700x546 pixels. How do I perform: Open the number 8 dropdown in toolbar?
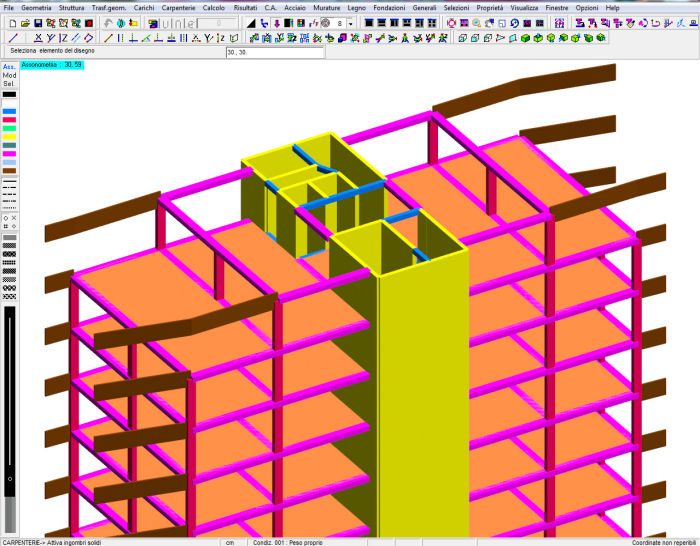point(349,22)
